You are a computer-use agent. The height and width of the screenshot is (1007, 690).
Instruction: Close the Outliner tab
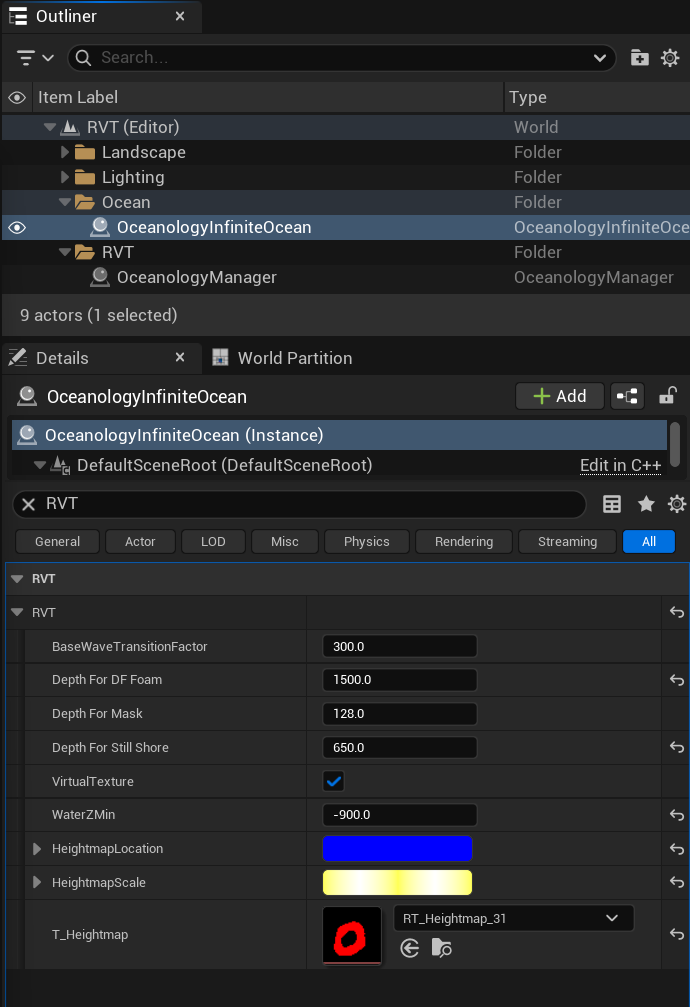[180, 16]
